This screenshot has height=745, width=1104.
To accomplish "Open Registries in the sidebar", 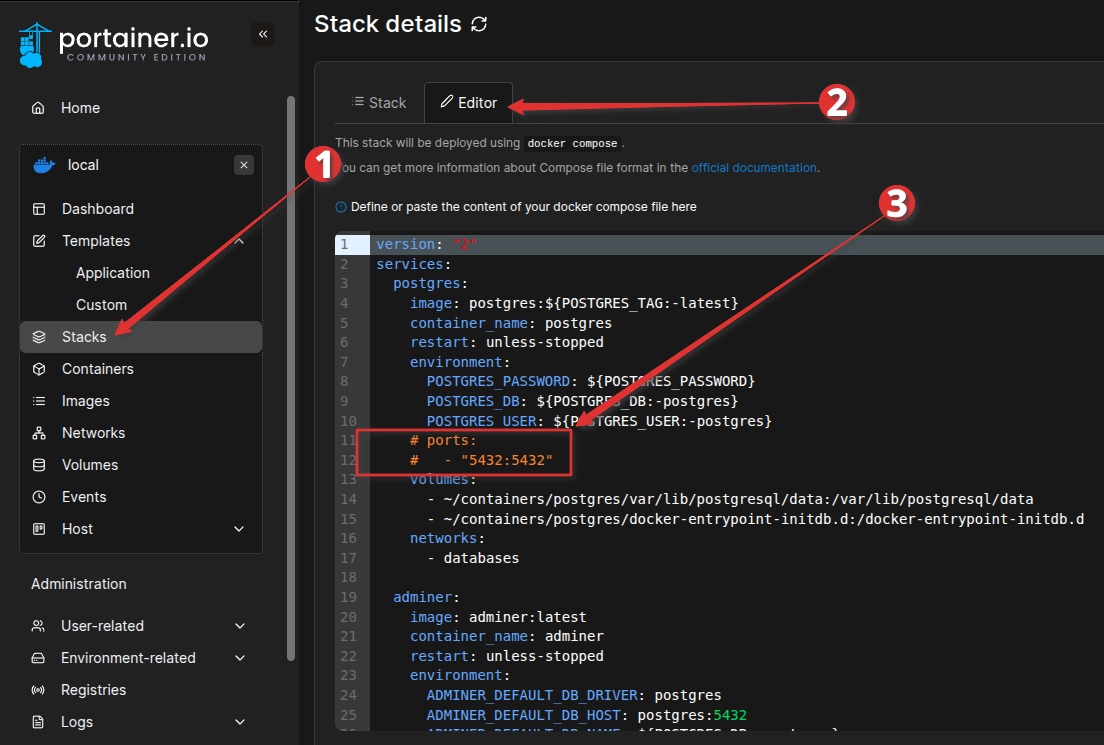I will 94,690.
